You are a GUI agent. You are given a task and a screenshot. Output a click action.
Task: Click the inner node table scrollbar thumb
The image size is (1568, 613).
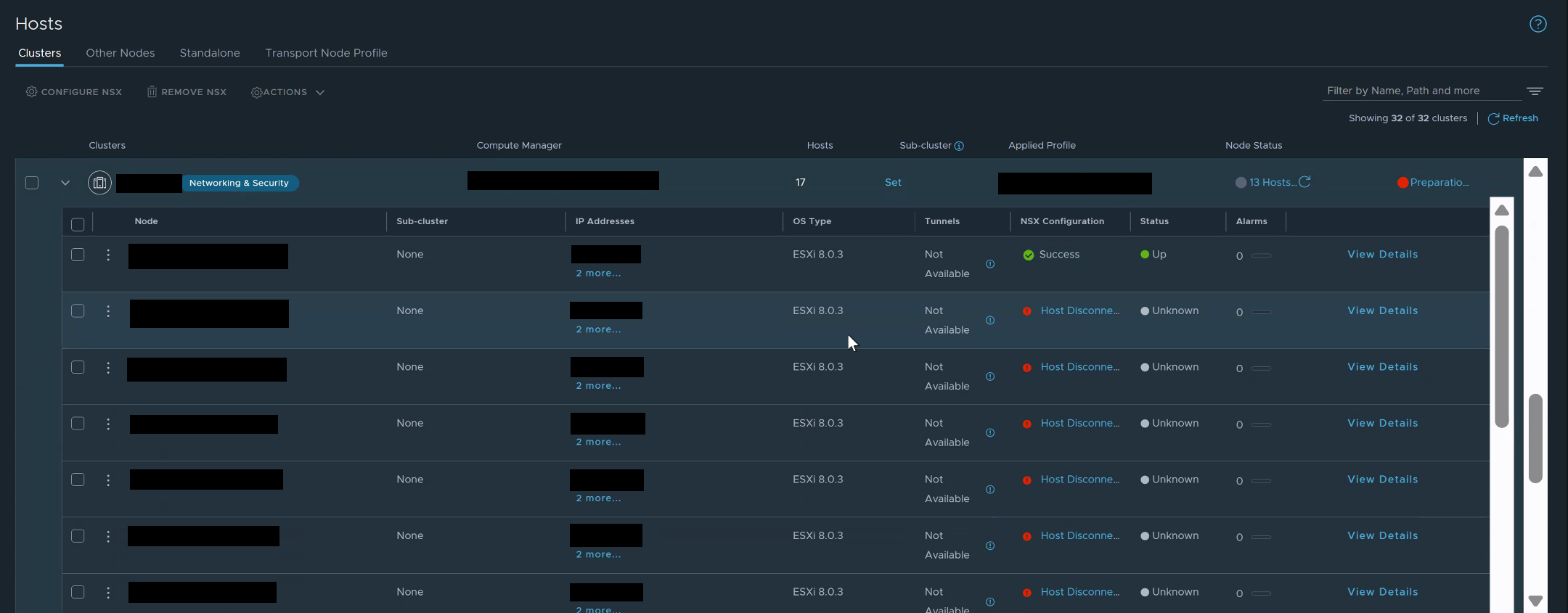1502,326
